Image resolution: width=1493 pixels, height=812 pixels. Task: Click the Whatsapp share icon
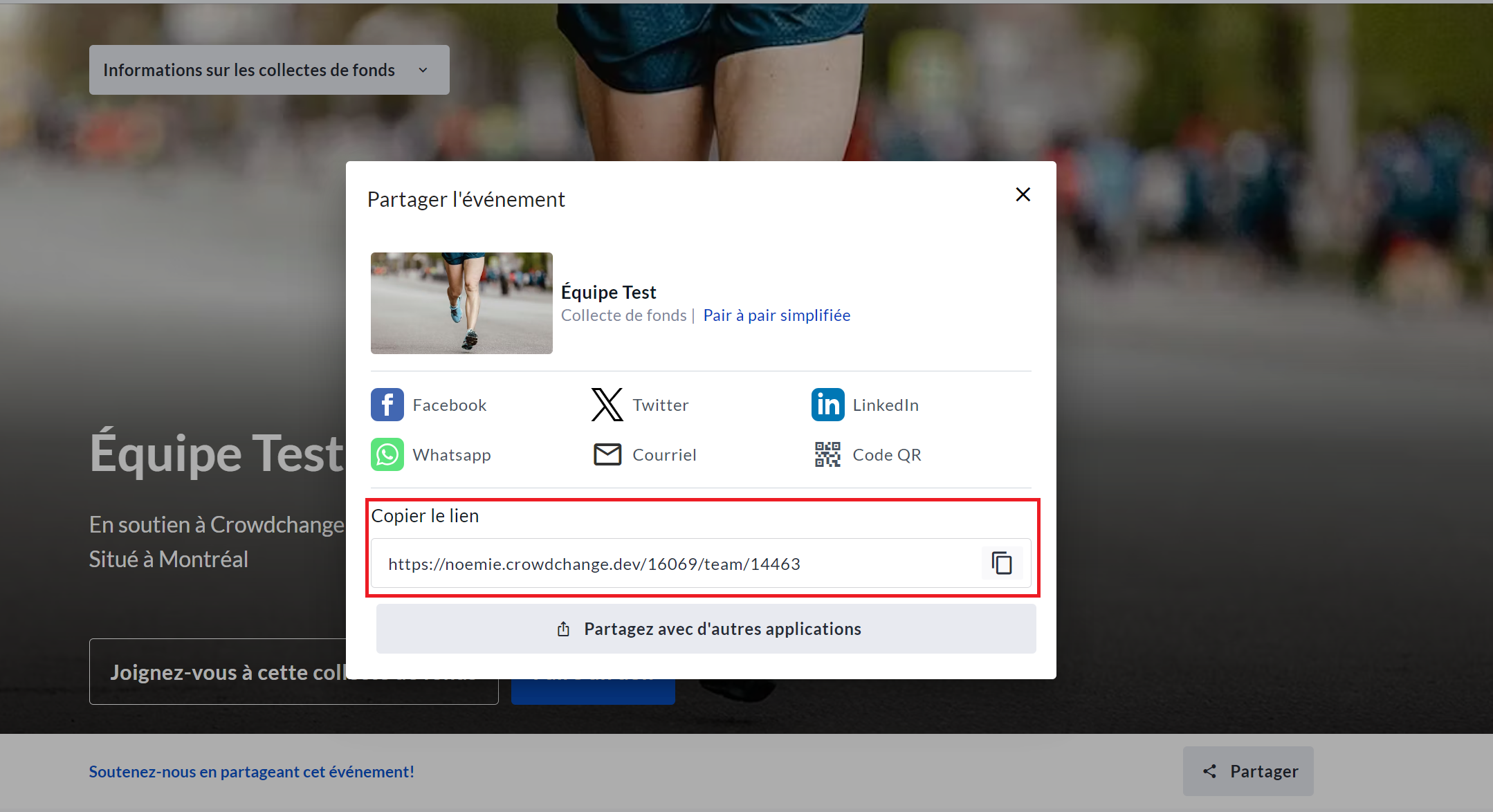[x=387, y=454]
